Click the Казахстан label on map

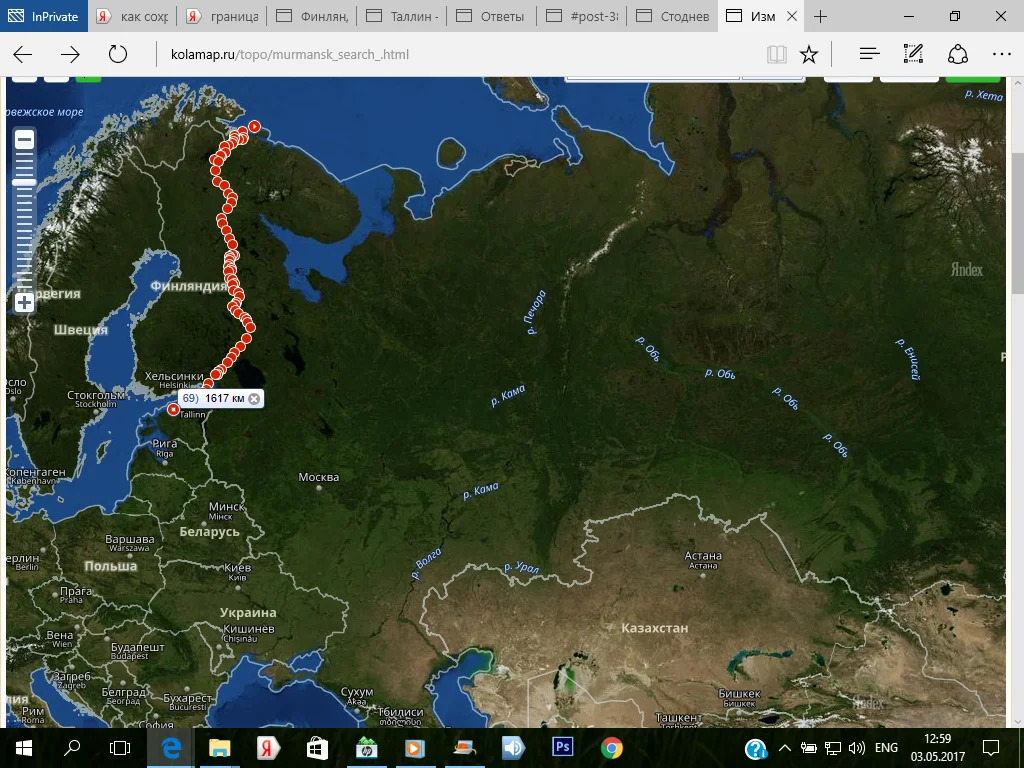tap(654, 628)
